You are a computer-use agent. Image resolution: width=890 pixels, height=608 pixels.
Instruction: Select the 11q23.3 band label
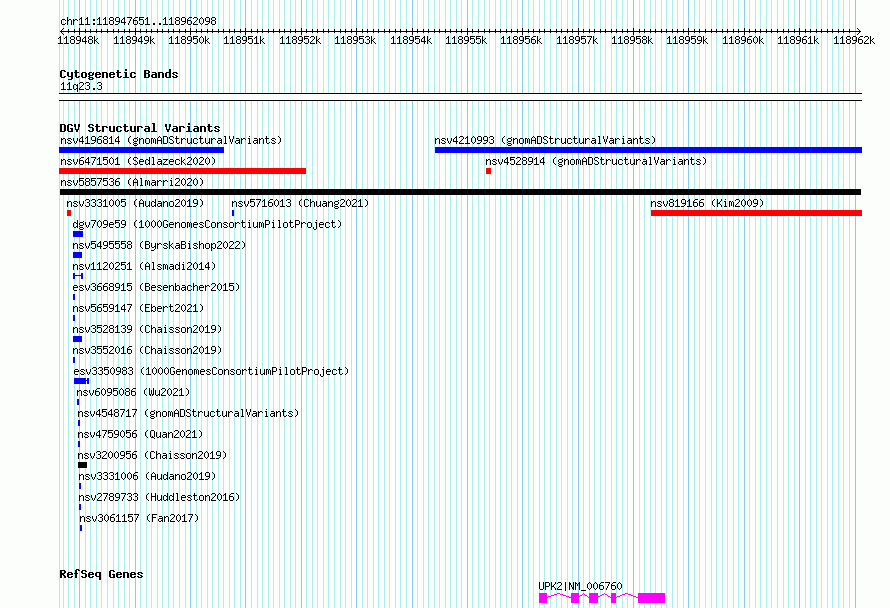[x=81, y=86]
